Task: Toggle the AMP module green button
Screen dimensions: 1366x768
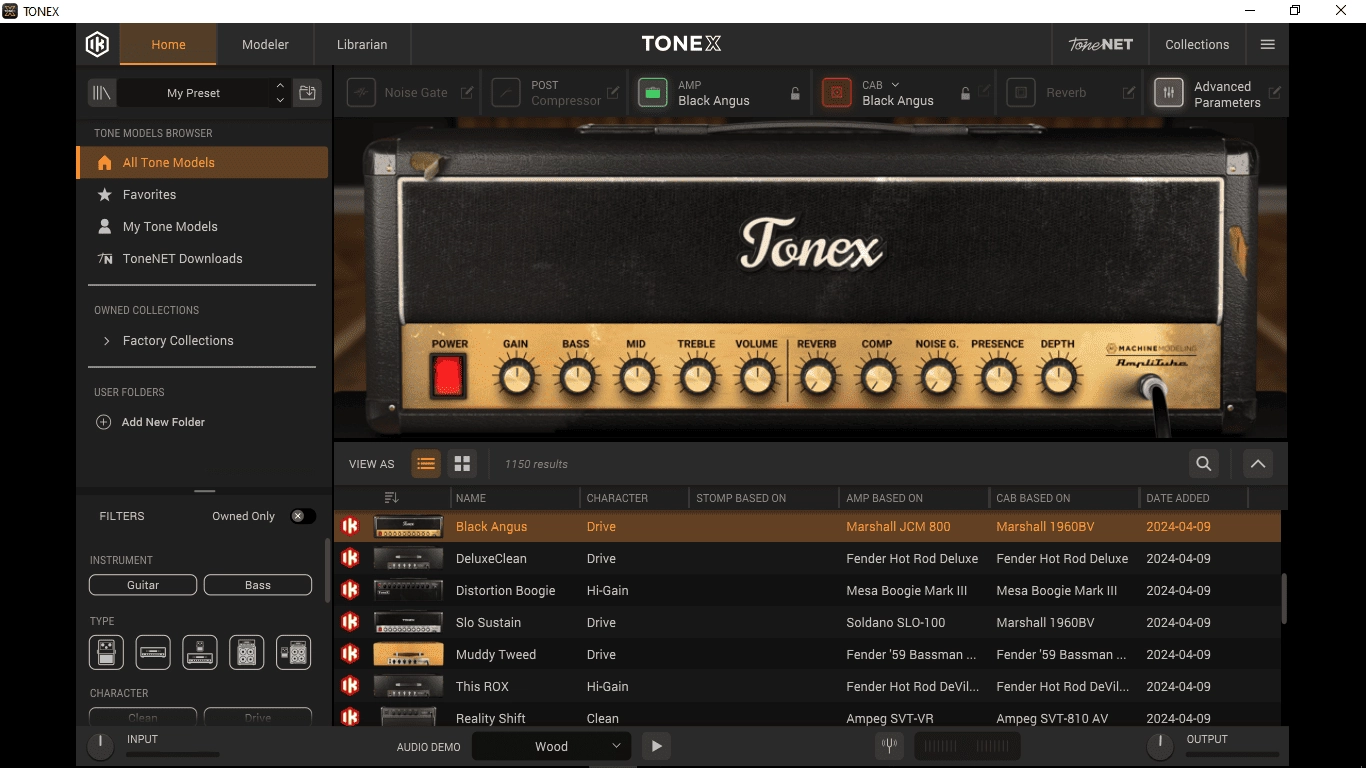Action: pos(653,93)
